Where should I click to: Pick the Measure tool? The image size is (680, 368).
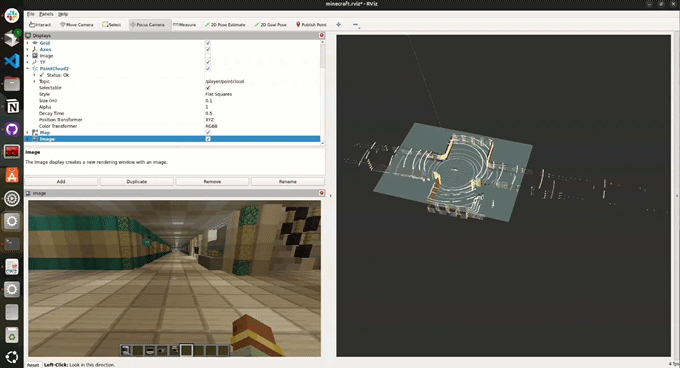point(185,25)
